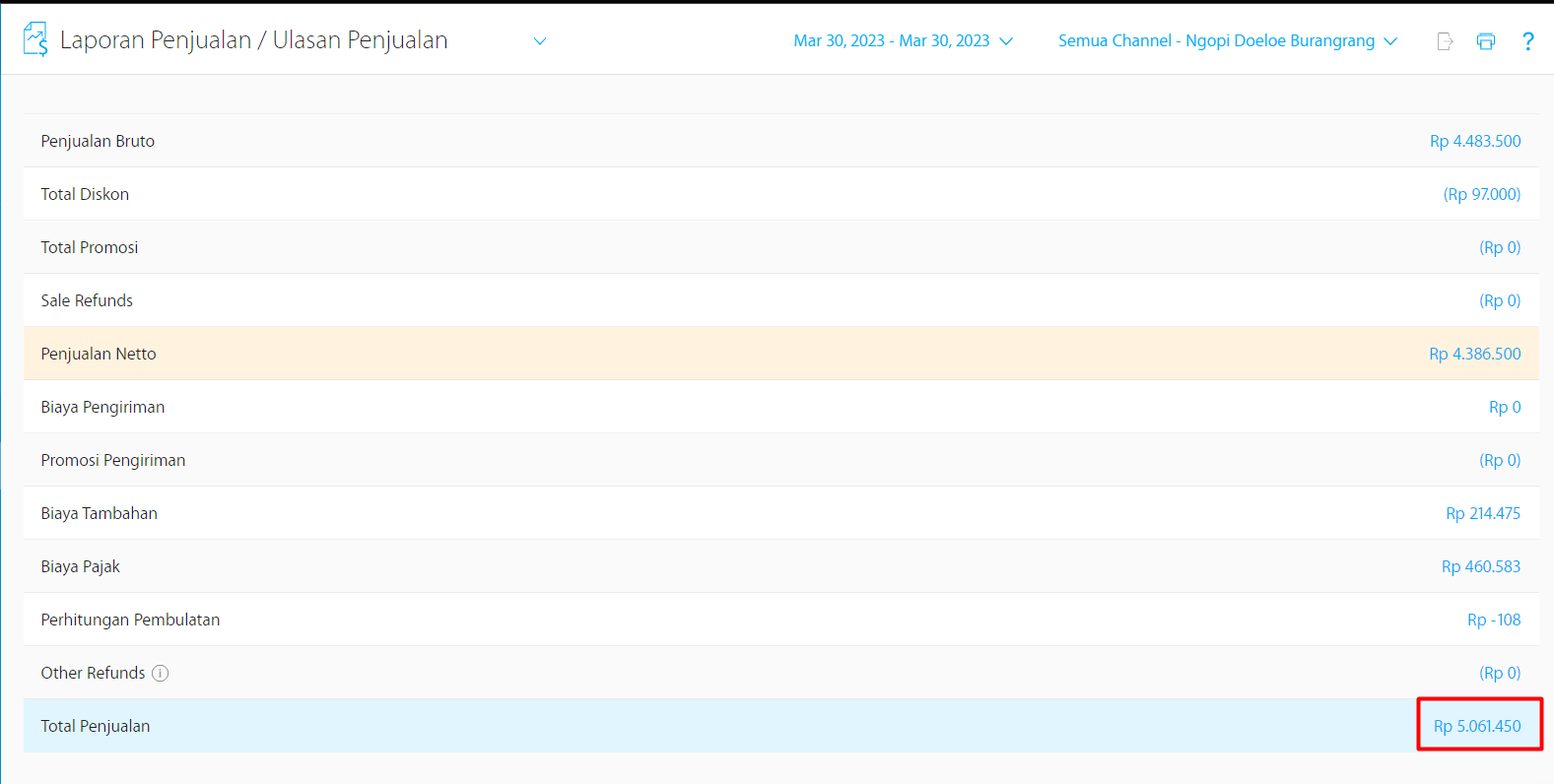The height and width of the screenshot is (784, 1554).
Task: Click the sales report icon beside the title
Action: (x=35, y=39)
